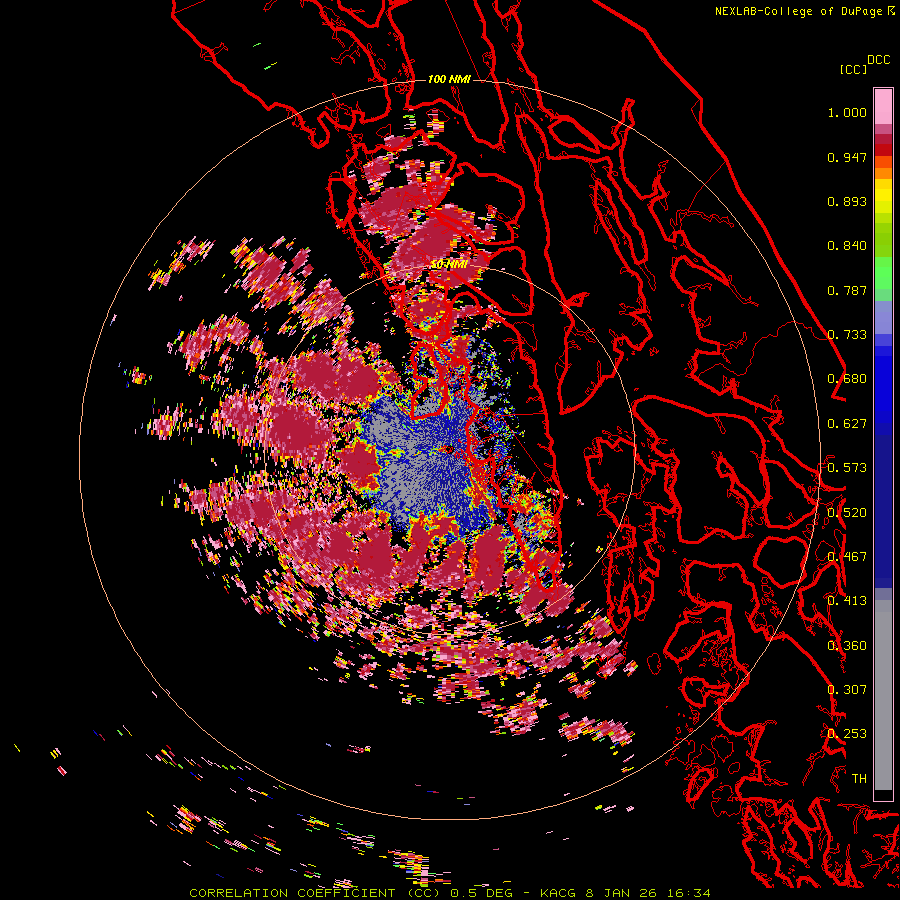
Task: Click the 0.467 color scale value
Action: pyautogui.click(x=847, y=557)
